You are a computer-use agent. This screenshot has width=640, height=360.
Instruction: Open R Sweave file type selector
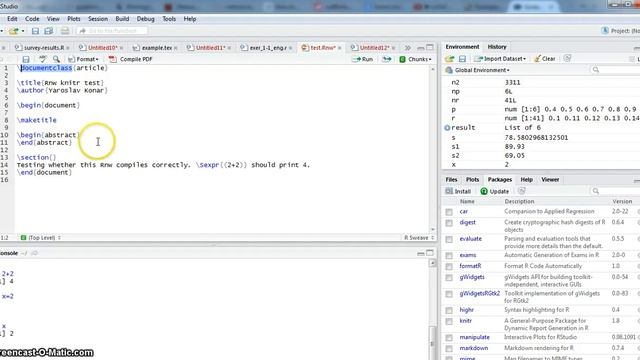[x=419, y=238]
